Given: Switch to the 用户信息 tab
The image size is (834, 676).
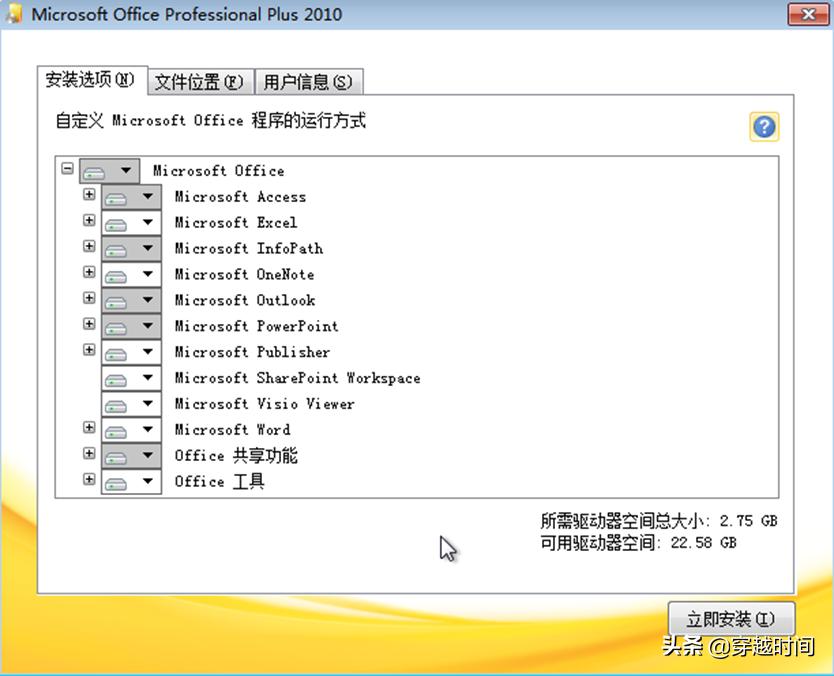Looking at the screenshot, I should click(x=310, y=81).
